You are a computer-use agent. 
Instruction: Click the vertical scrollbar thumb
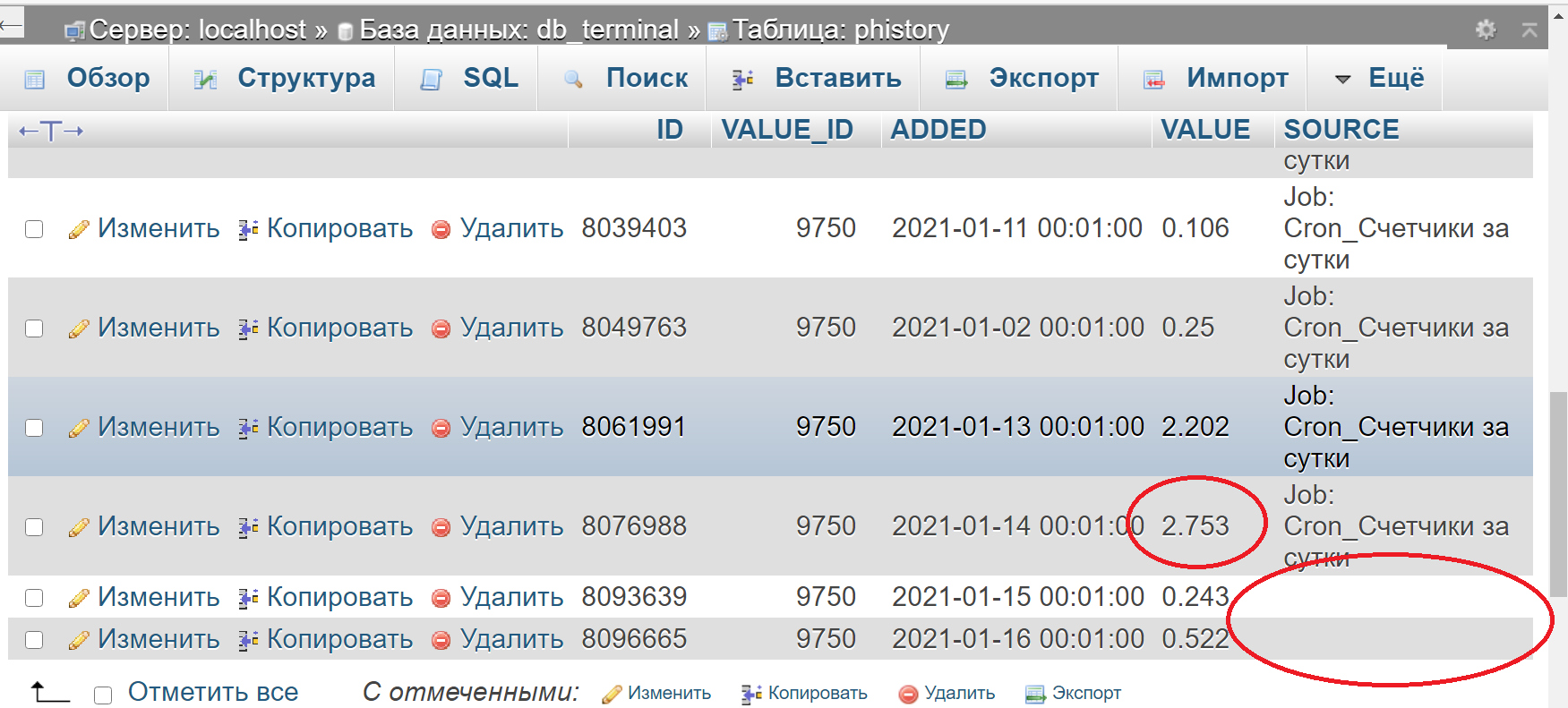pos(1558,492)
